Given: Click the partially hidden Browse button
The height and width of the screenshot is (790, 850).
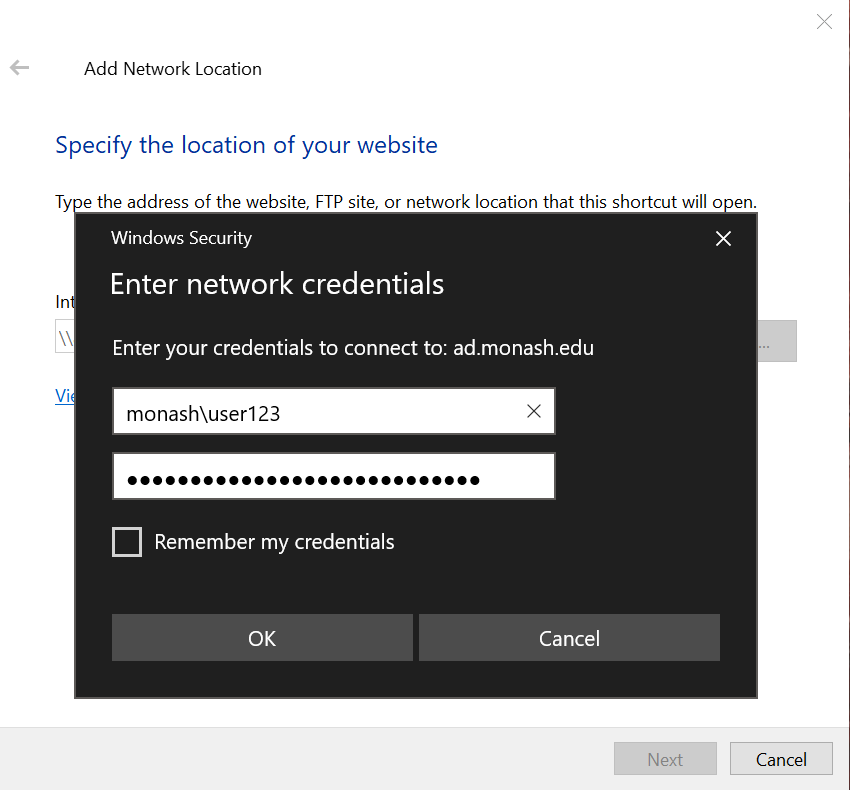Looking at the screenshot, I should point(777,341).
